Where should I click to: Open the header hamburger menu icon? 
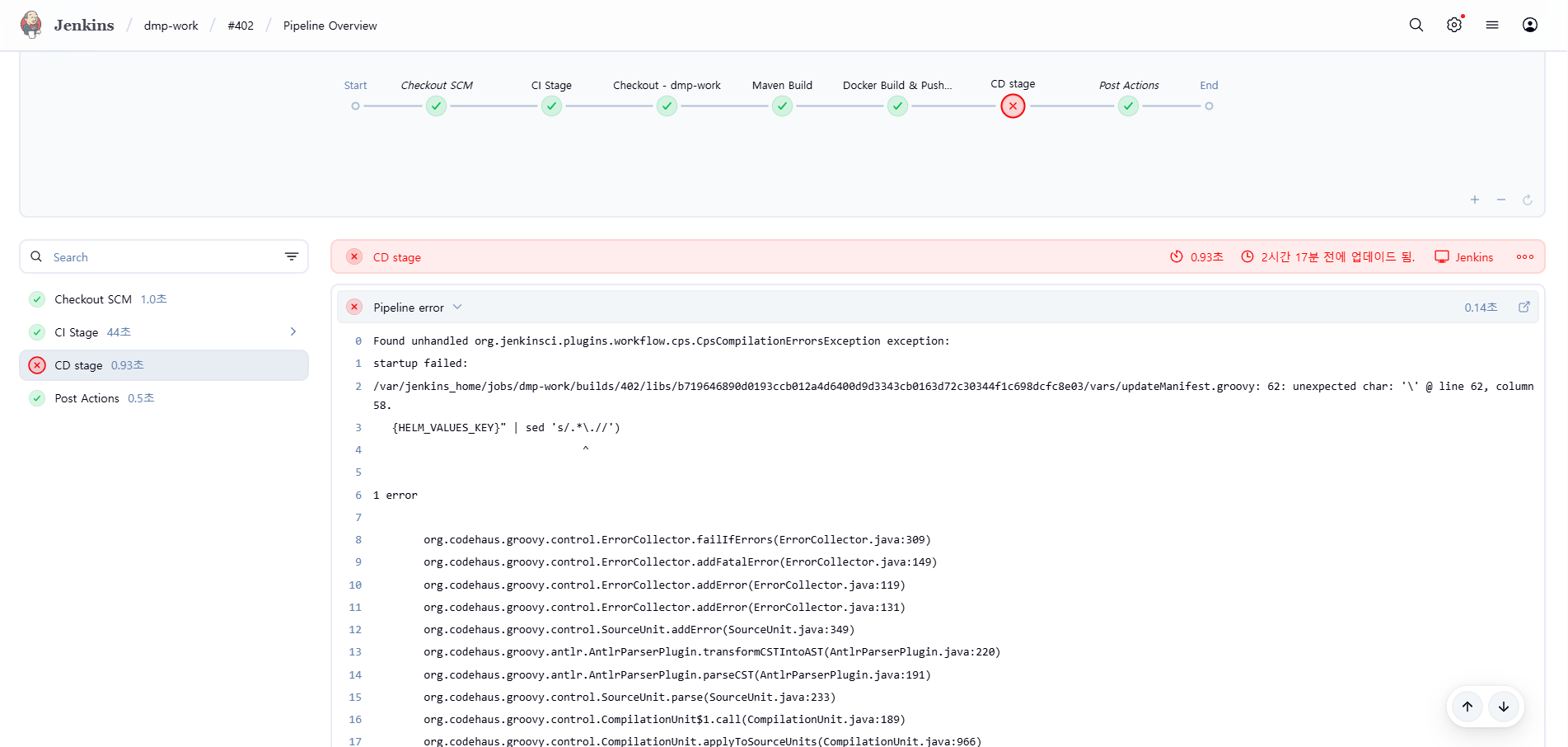pyautogui.click(x=1491, y=25)
